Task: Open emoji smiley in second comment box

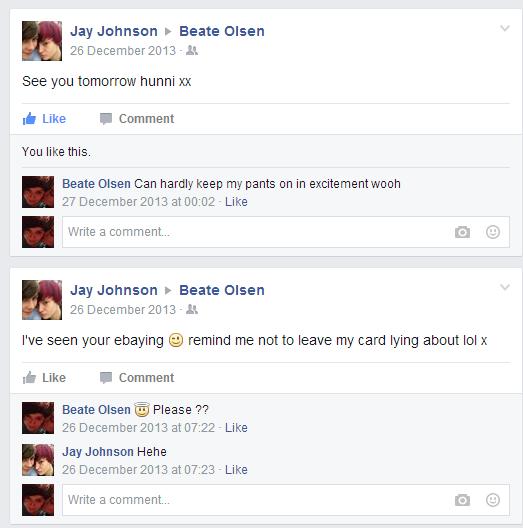Action: click(x=493, y=500)
